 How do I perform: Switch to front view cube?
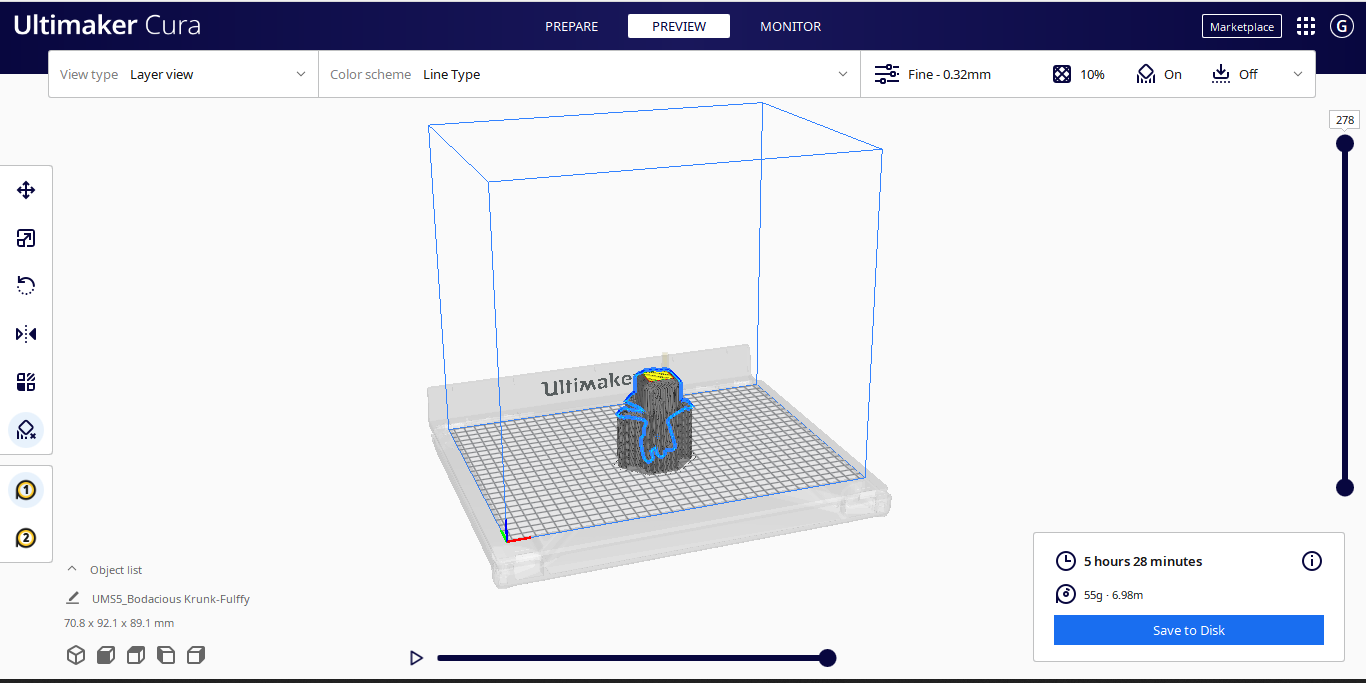pyautogui.click(x=106, y=655)
